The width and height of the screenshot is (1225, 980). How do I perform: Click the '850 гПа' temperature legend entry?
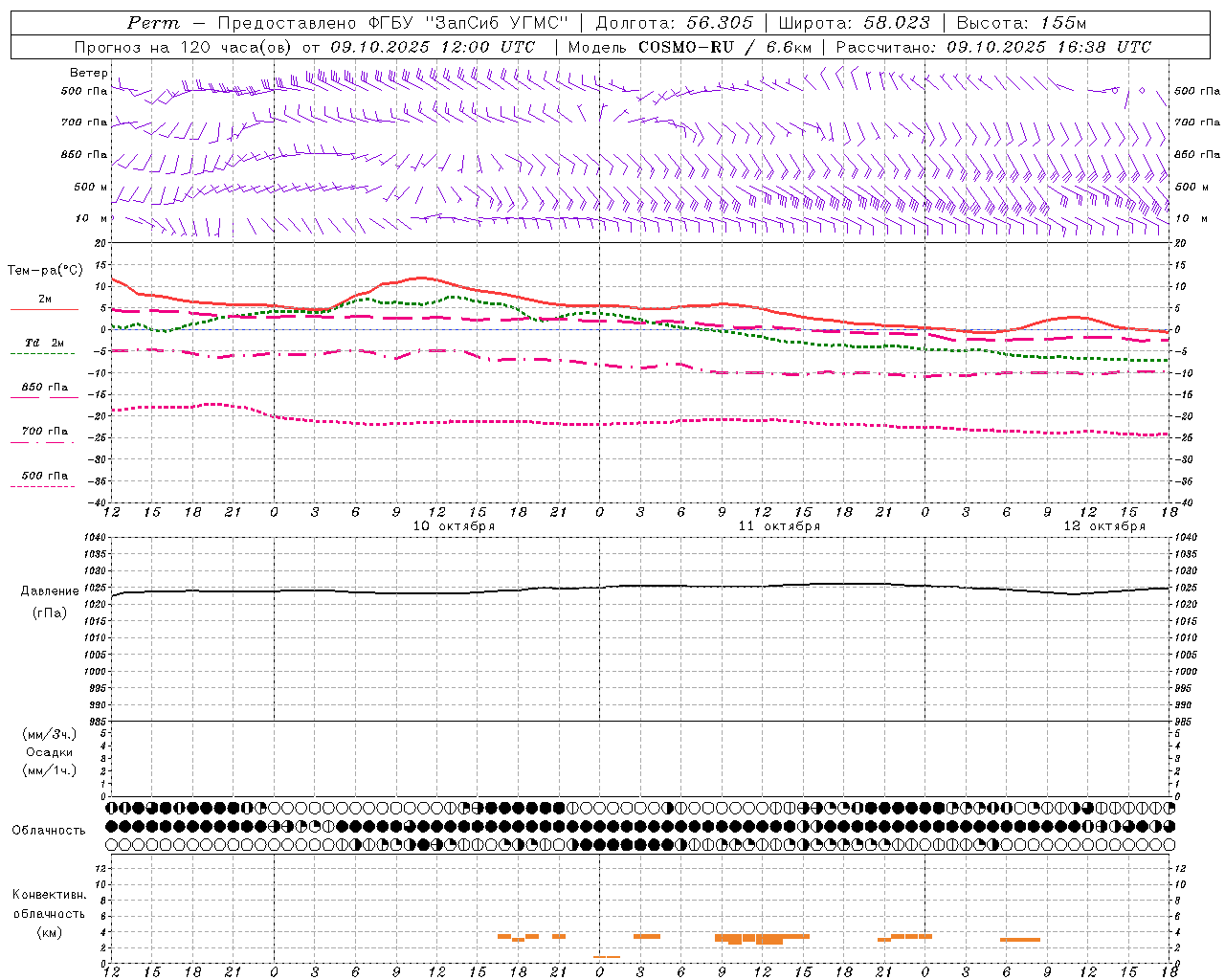[45, 387]
